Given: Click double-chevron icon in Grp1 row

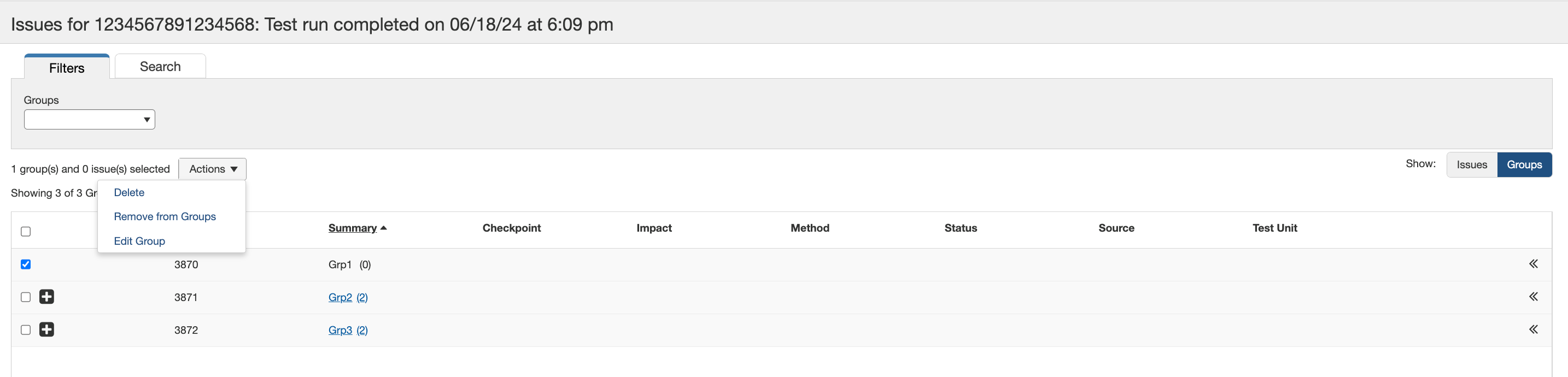Looking at the screenshot, I should 1534,264.
